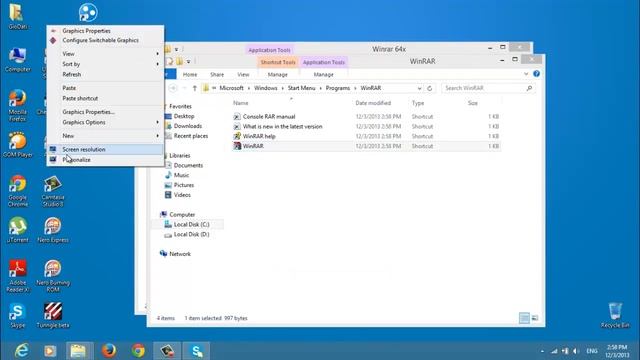Launch Tunngle beta from desktop

click(x=53, y=316)
